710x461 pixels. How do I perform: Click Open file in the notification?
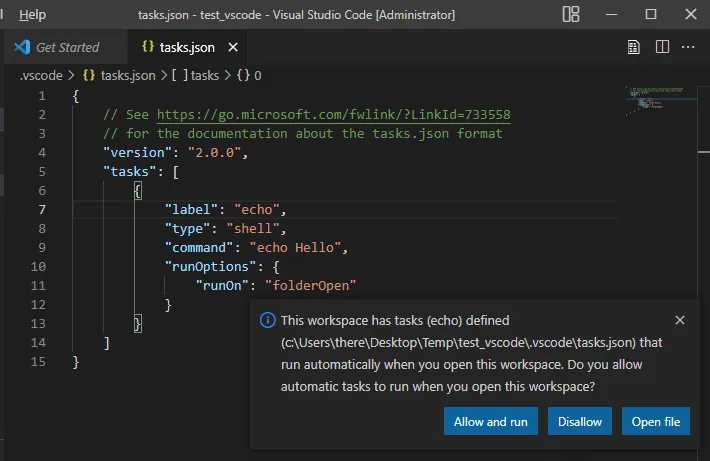point(656,421)
